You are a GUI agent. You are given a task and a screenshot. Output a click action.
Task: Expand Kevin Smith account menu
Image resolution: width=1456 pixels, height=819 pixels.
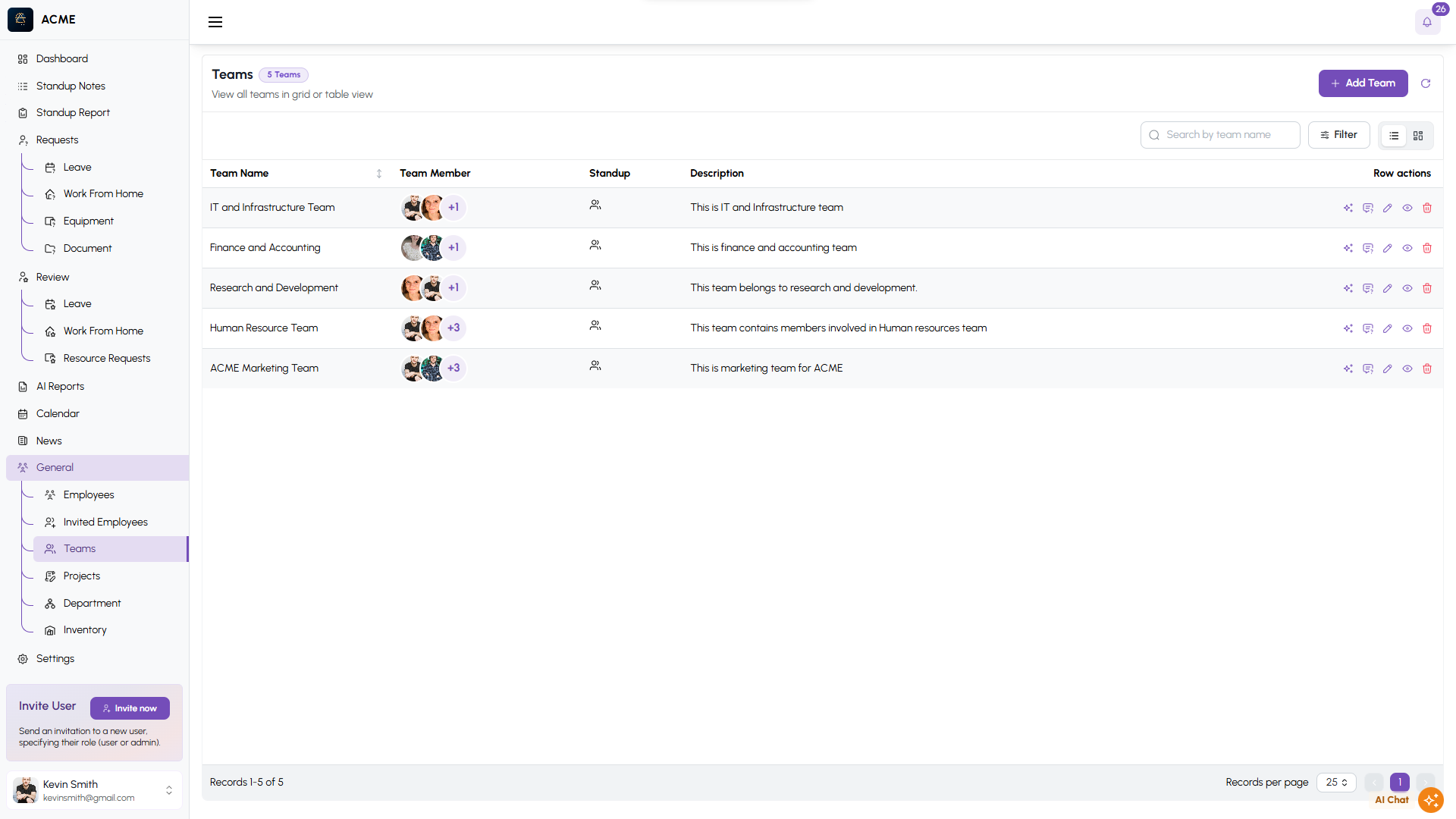[x=168, y=790]
